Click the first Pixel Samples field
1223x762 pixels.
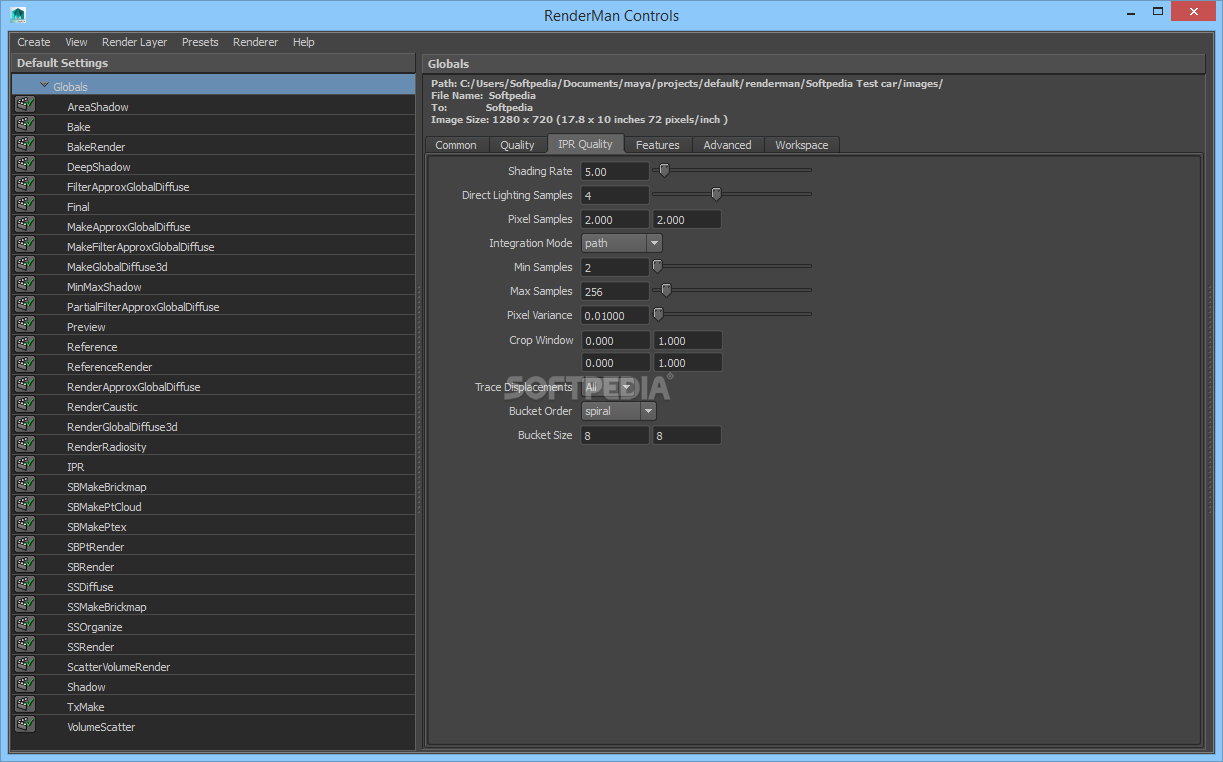615,219
